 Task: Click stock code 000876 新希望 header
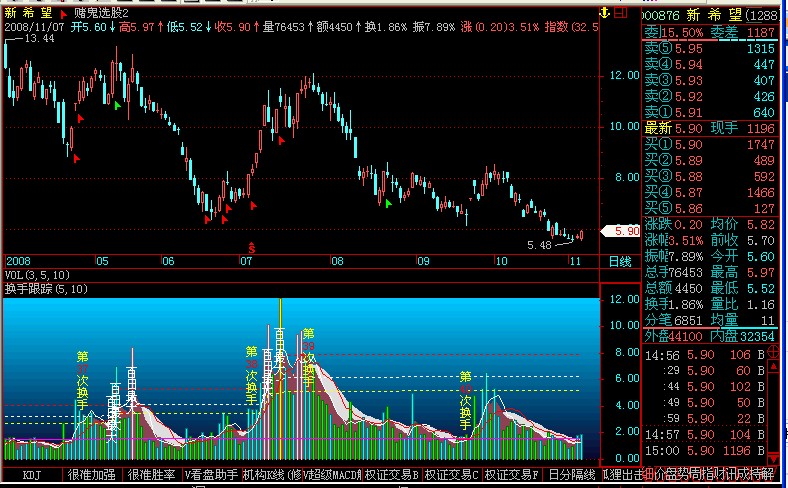click(x=693, y=15)
